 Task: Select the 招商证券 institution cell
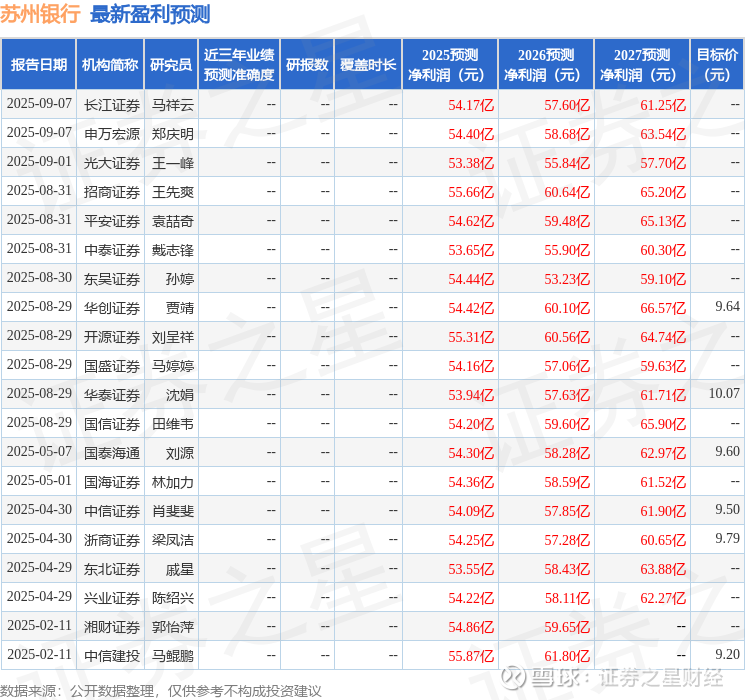pos(112,192)
